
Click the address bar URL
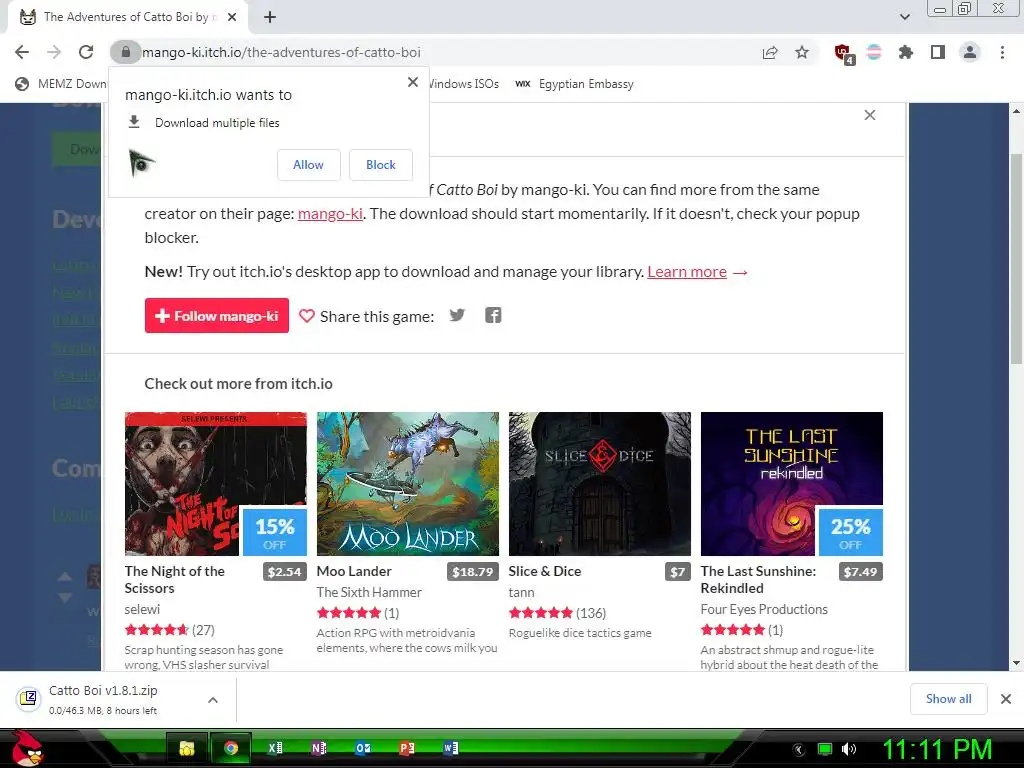[281, 52]
